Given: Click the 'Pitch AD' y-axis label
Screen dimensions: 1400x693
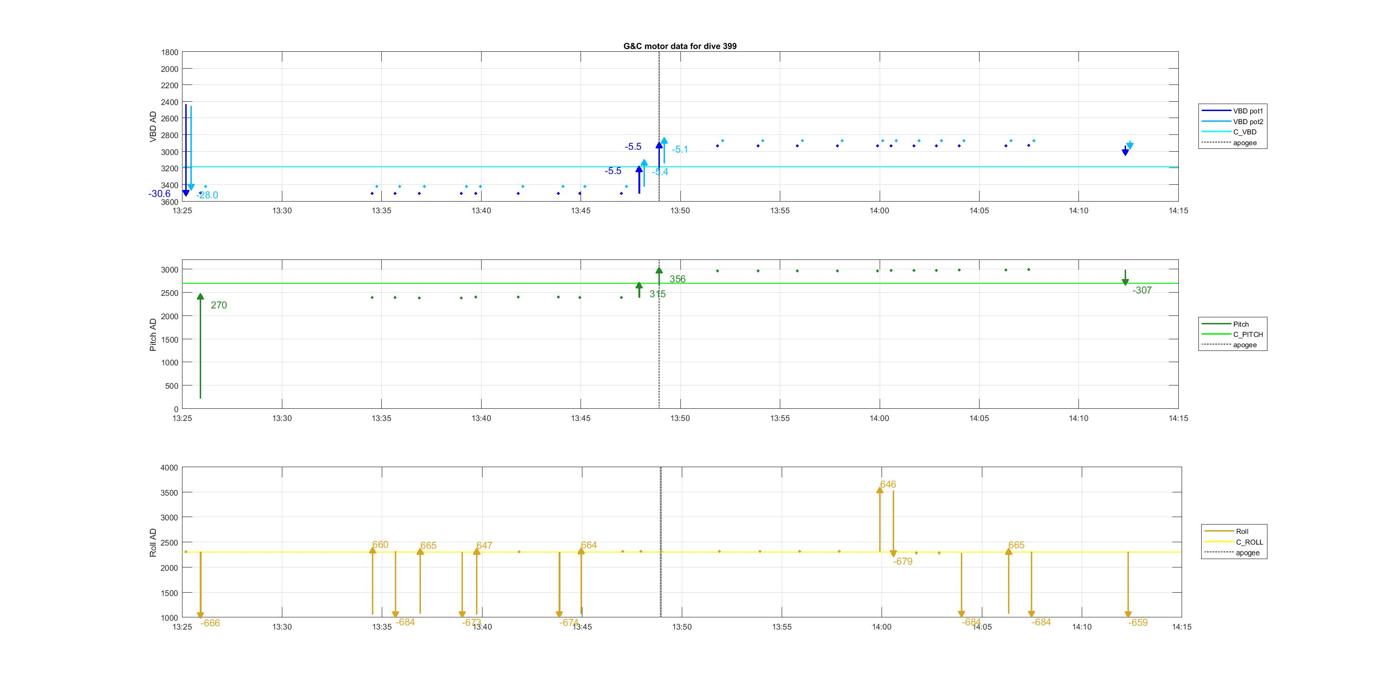Looking at the screenshot, I should [153, 335].
